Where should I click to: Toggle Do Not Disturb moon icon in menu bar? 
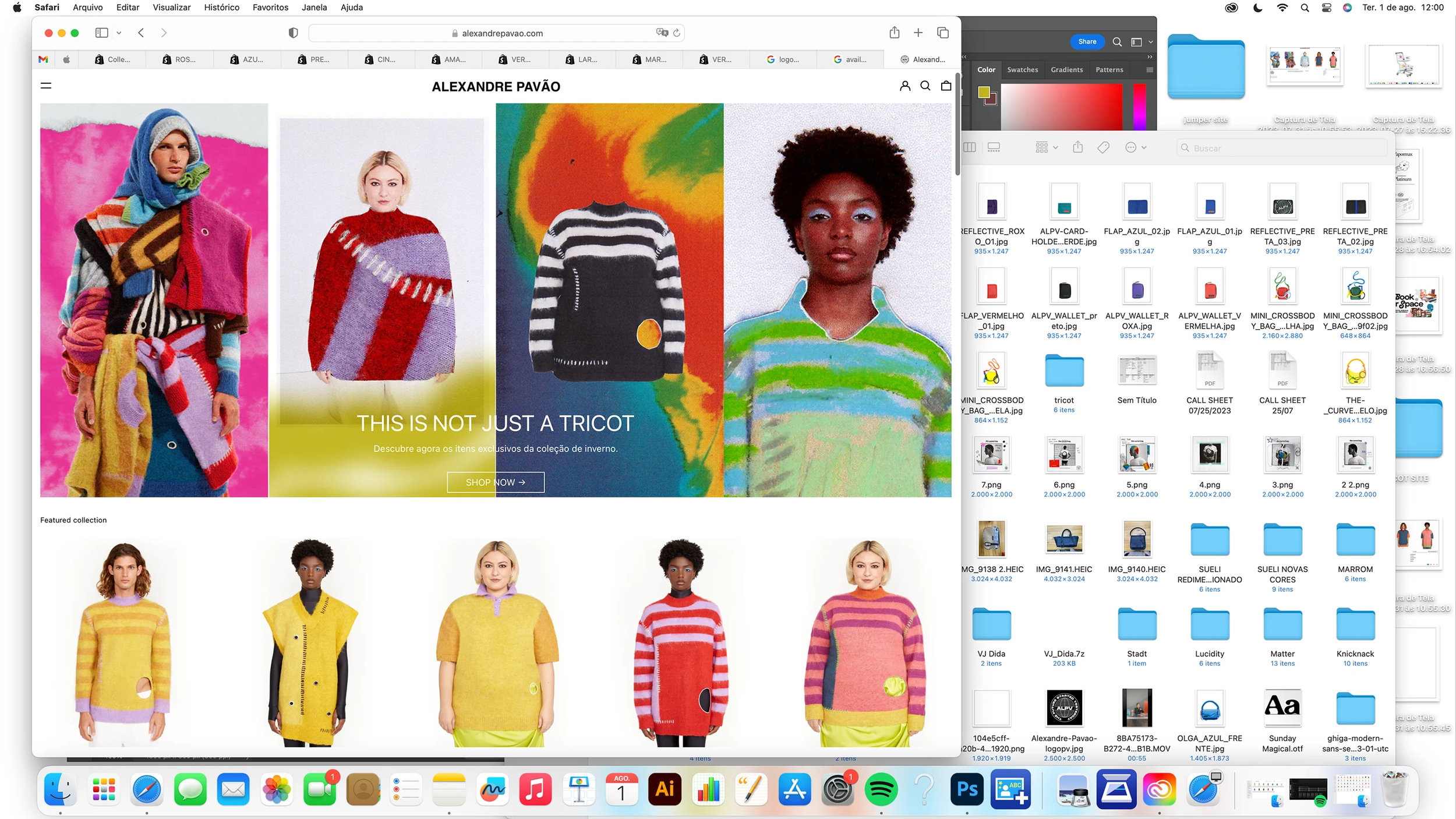click(1258, 8)
